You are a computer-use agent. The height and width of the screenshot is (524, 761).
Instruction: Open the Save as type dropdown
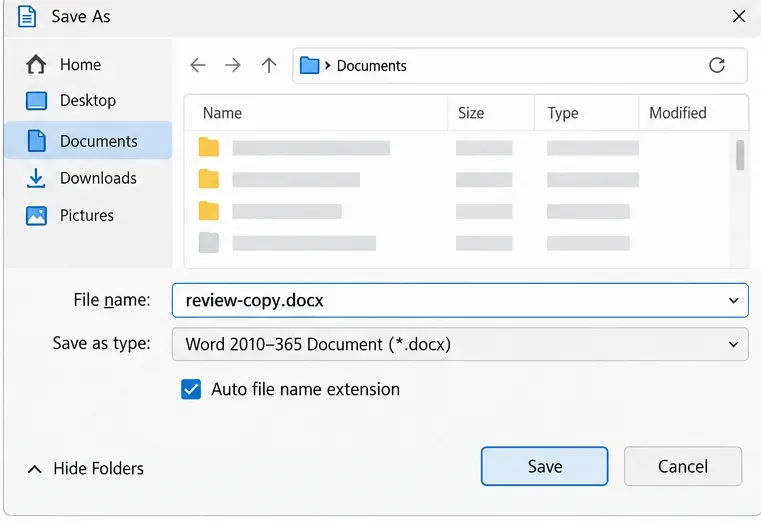click(x=460, y=344)
